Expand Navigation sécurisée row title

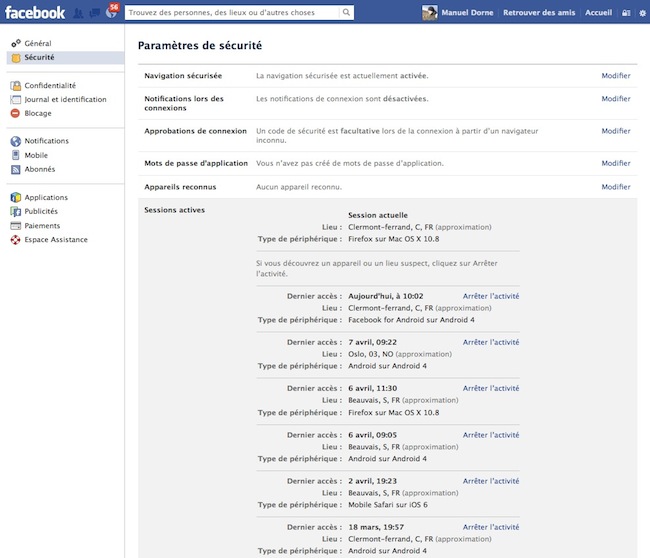pyautogui.click(x=183, y=76)
